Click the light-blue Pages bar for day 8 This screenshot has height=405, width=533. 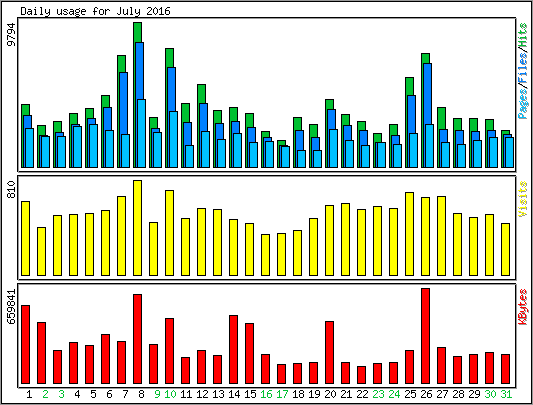pos(141,133)
